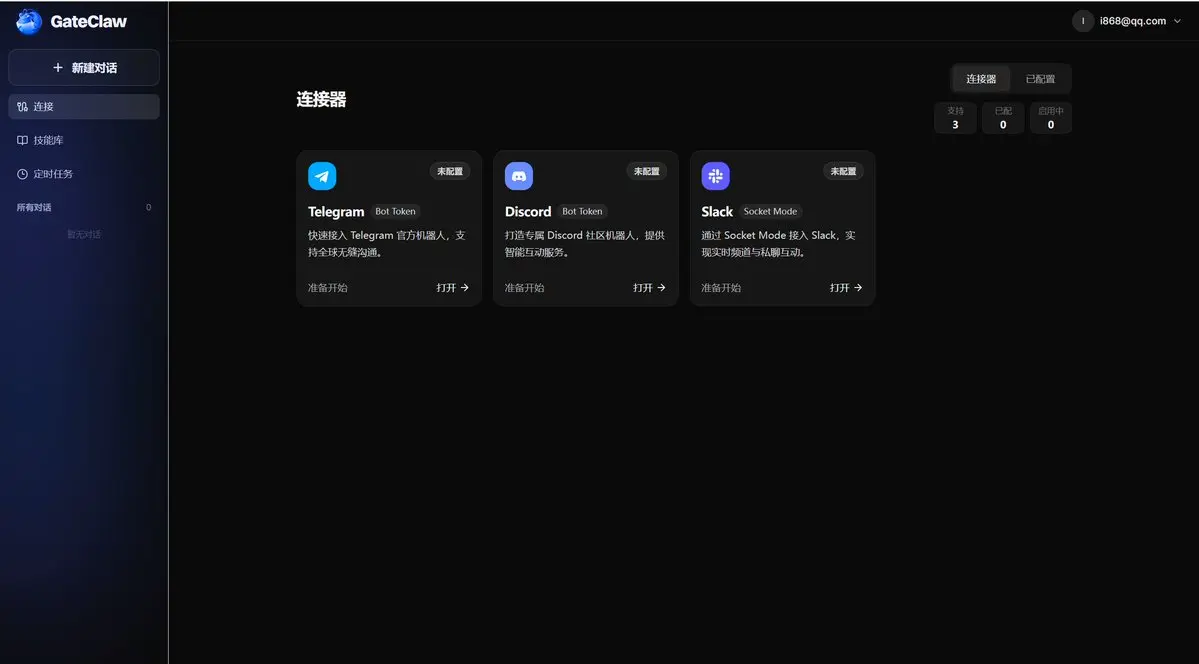This screenshot has height=664, width=1199.
Task: Click the 支持 count stat box
Action: tap(955, 118)
